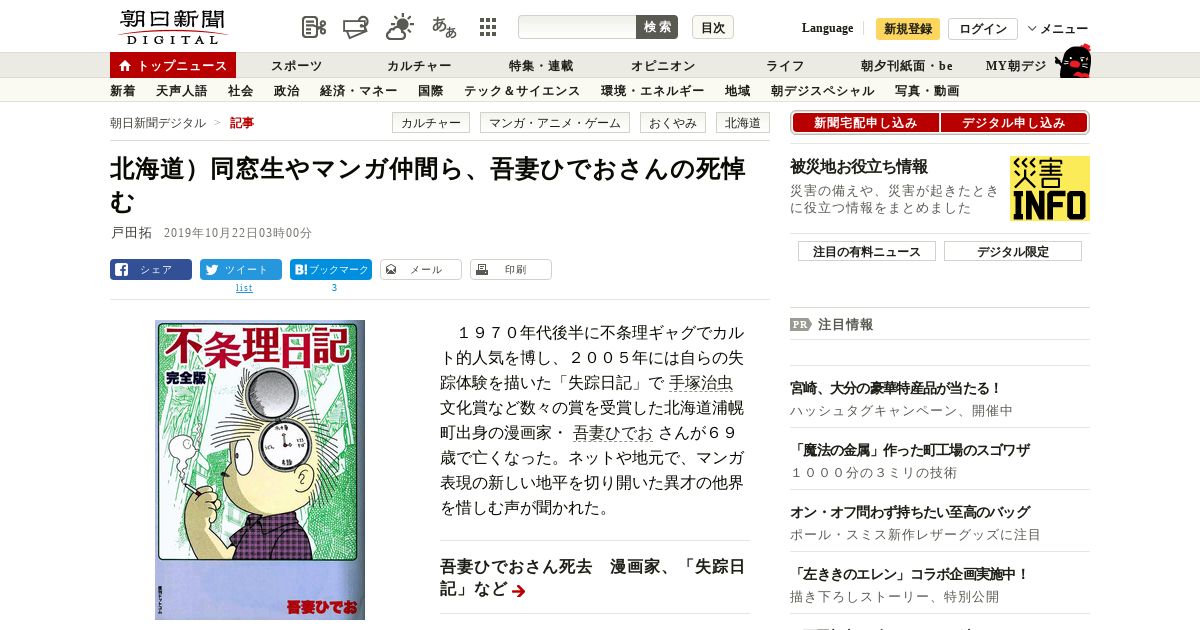This screenshot has height=630, width=1200.
Task: Open 新着 in the sub menu
Action: point(122,91)
